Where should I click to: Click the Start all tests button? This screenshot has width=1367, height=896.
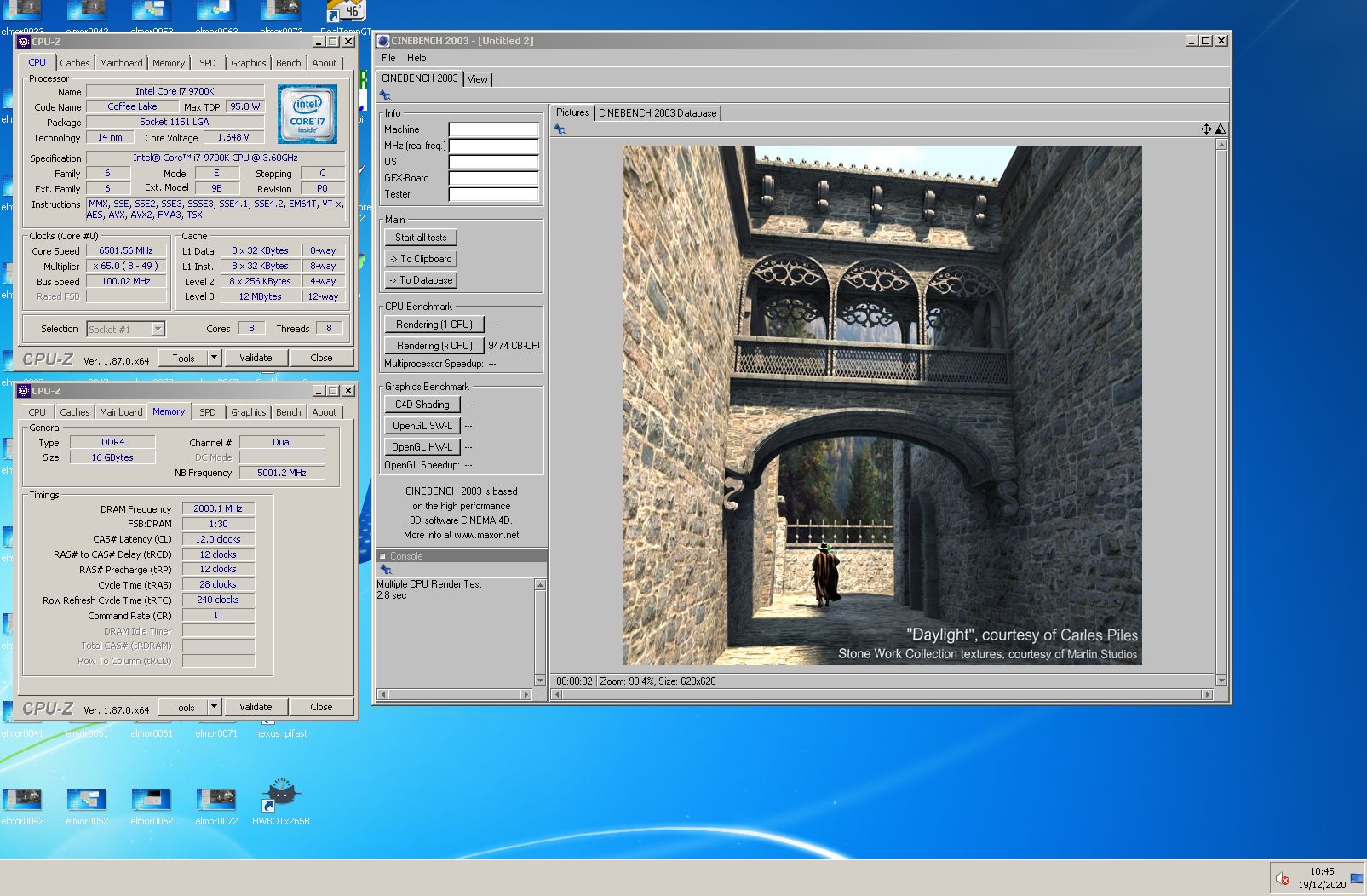pyautogui.click(x=421, y=238)
